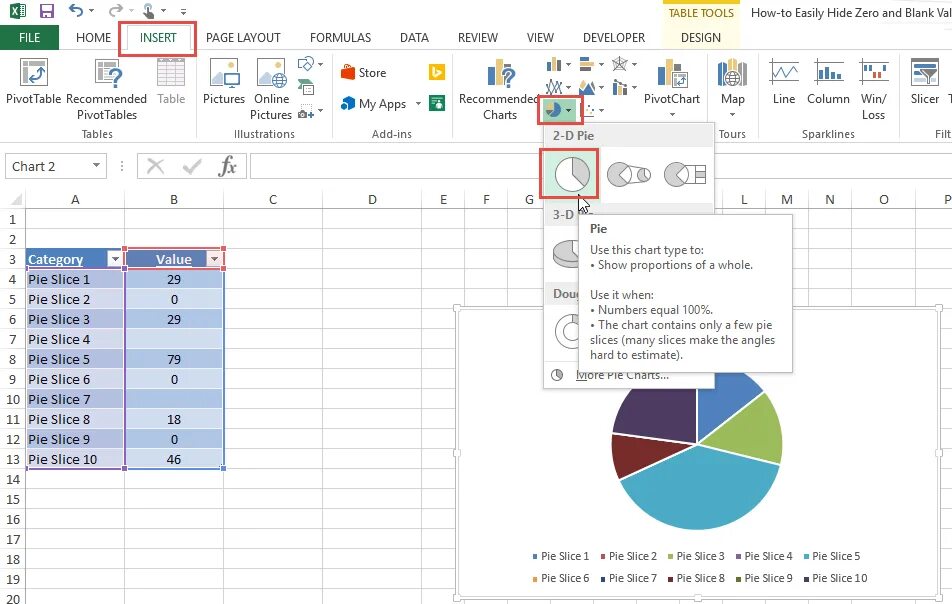The image size is (952, 604).
Task: Choose the Doughnut chart option
Action: click(567, 331)
